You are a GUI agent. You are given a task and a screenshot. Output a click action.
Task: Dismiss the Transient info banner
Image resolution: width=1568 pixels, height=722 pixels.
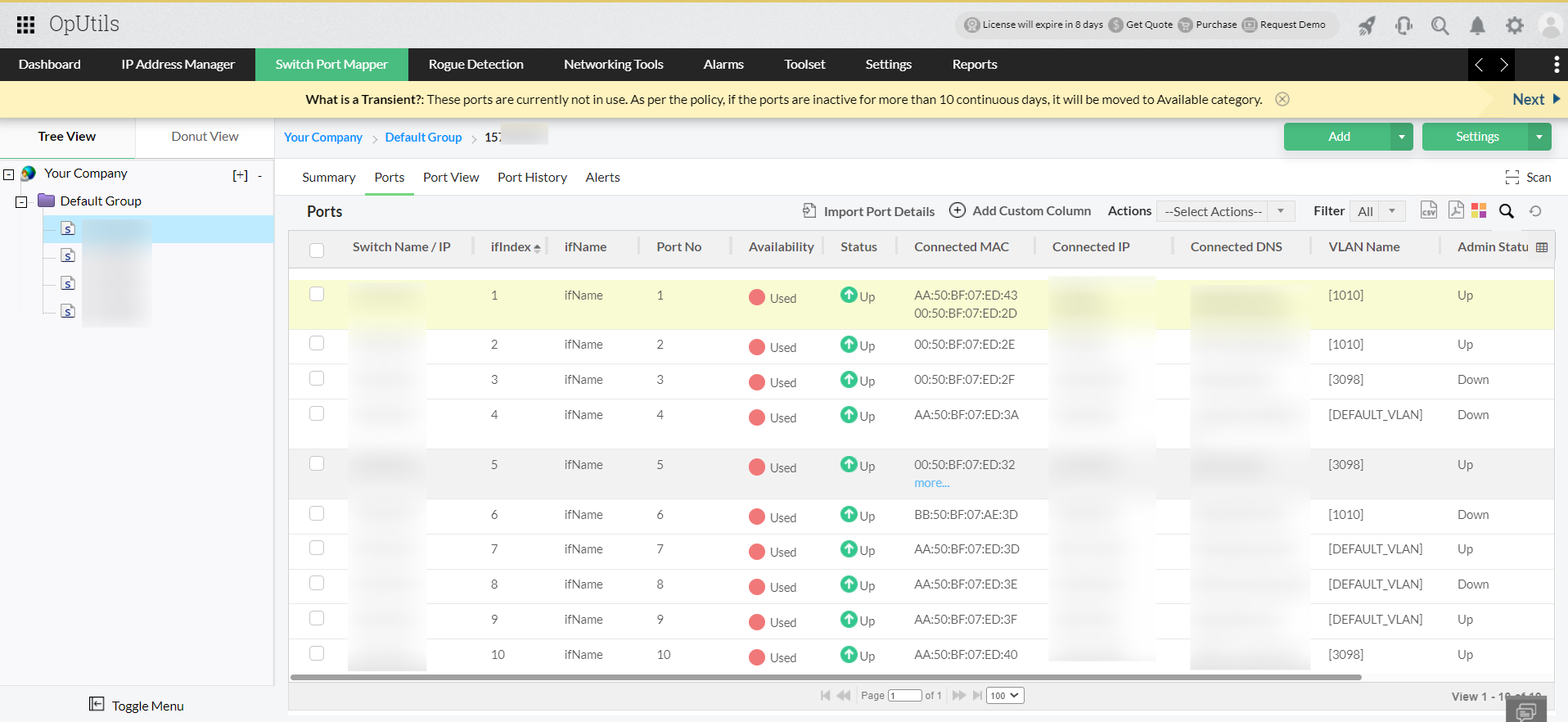[1282, 99]
